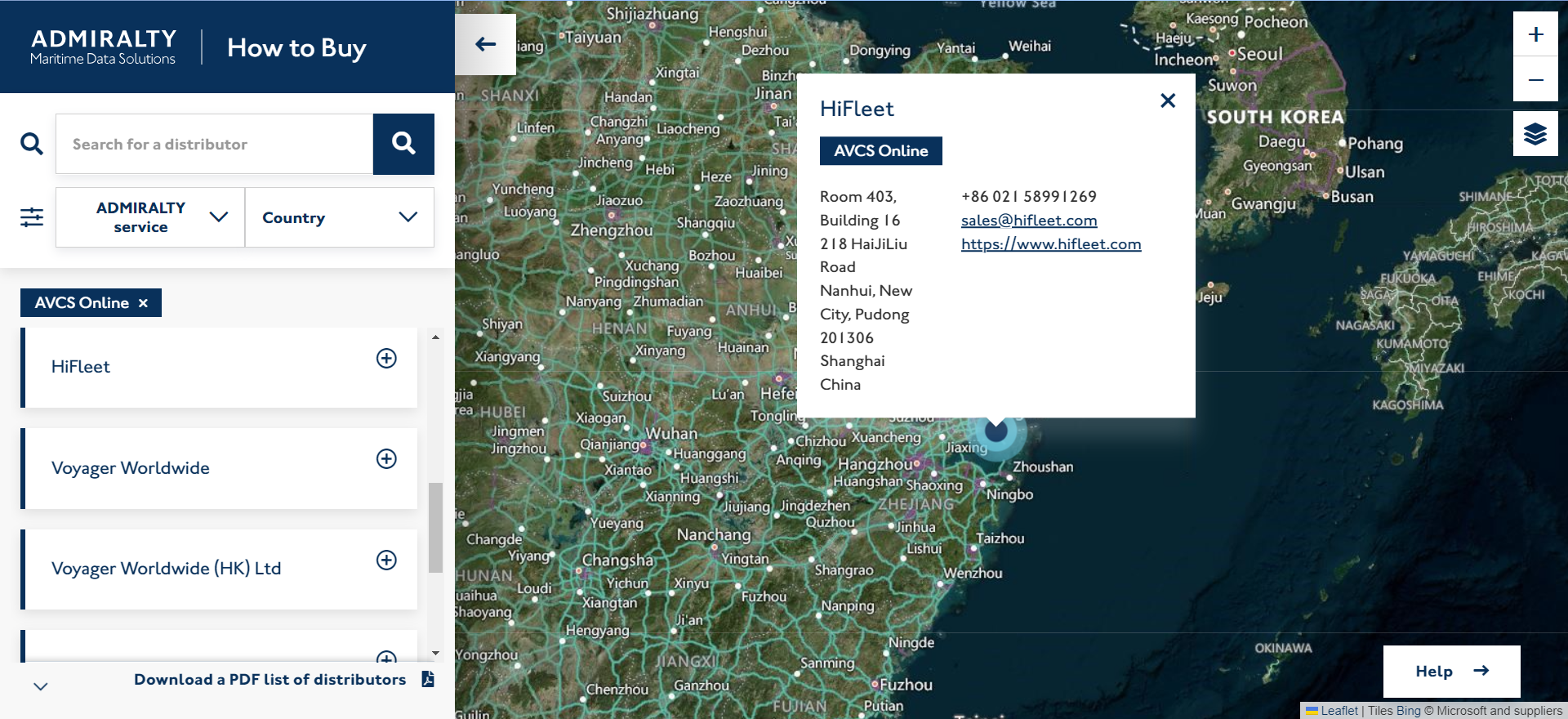This screenshot has width=1568, height=719.
Task: Open the sales@hifleet.com email link
Action: pos(1029,221)
